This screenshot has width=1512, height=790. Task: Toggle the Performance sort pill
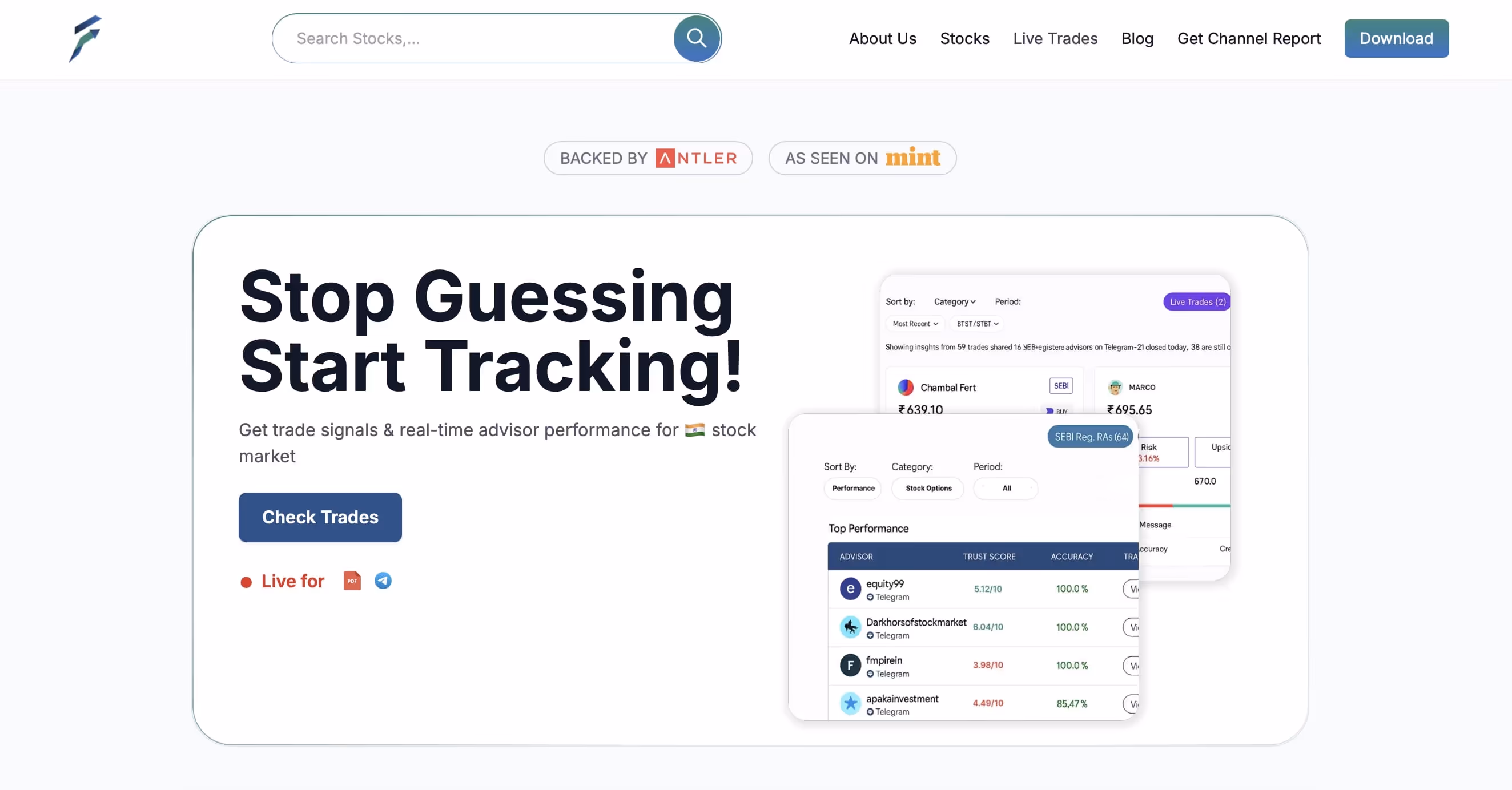point(853,488)
